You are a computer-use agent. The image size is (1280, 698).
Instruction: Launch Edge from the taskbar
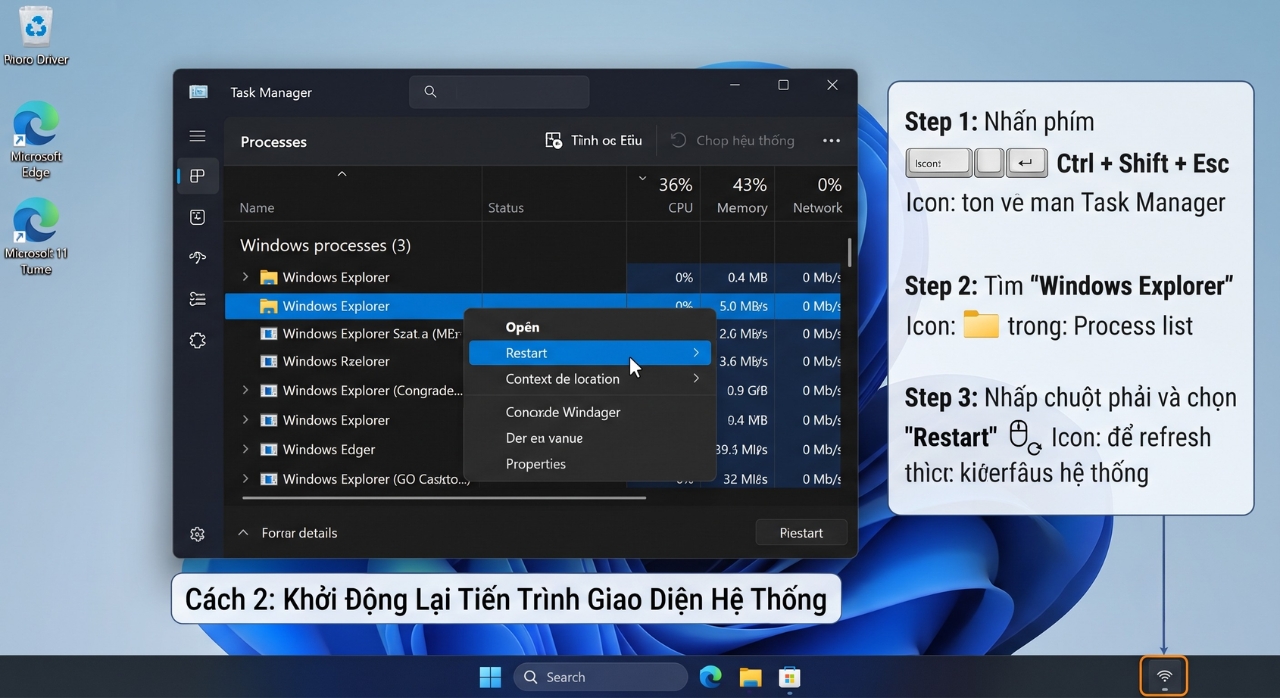[x=710, y=677]
